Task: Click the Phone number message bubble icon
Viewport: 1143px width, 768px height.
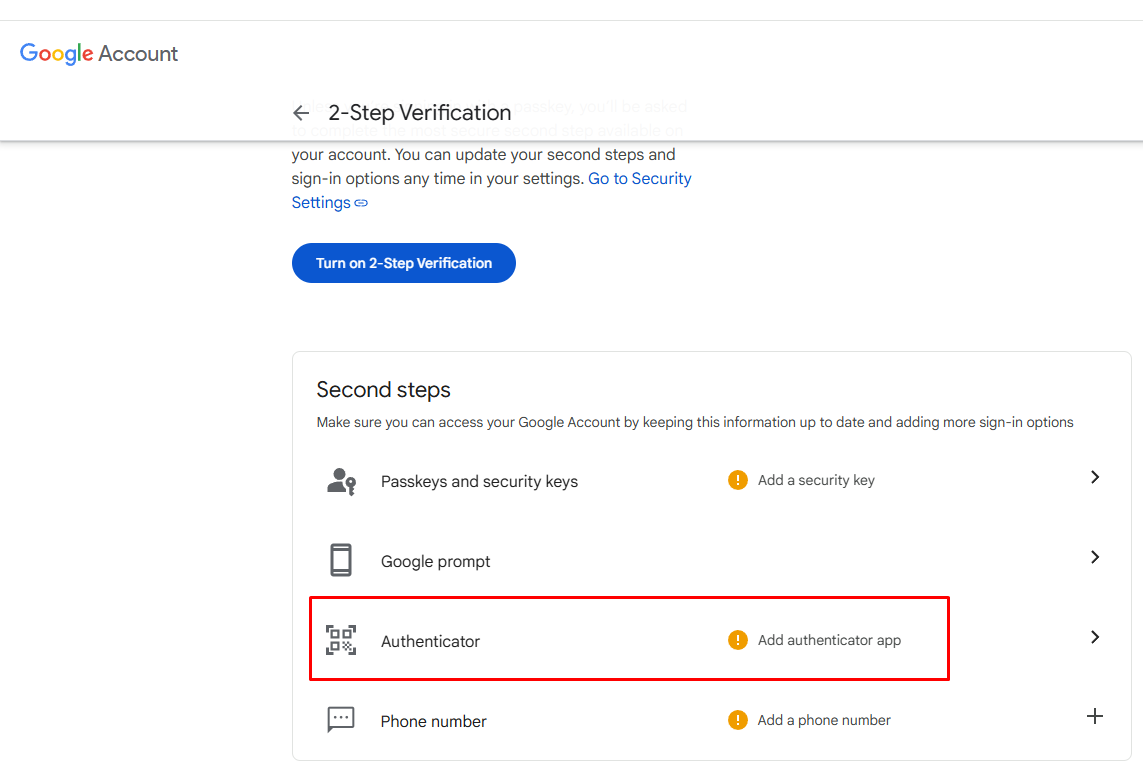Action: coord(341,720)
